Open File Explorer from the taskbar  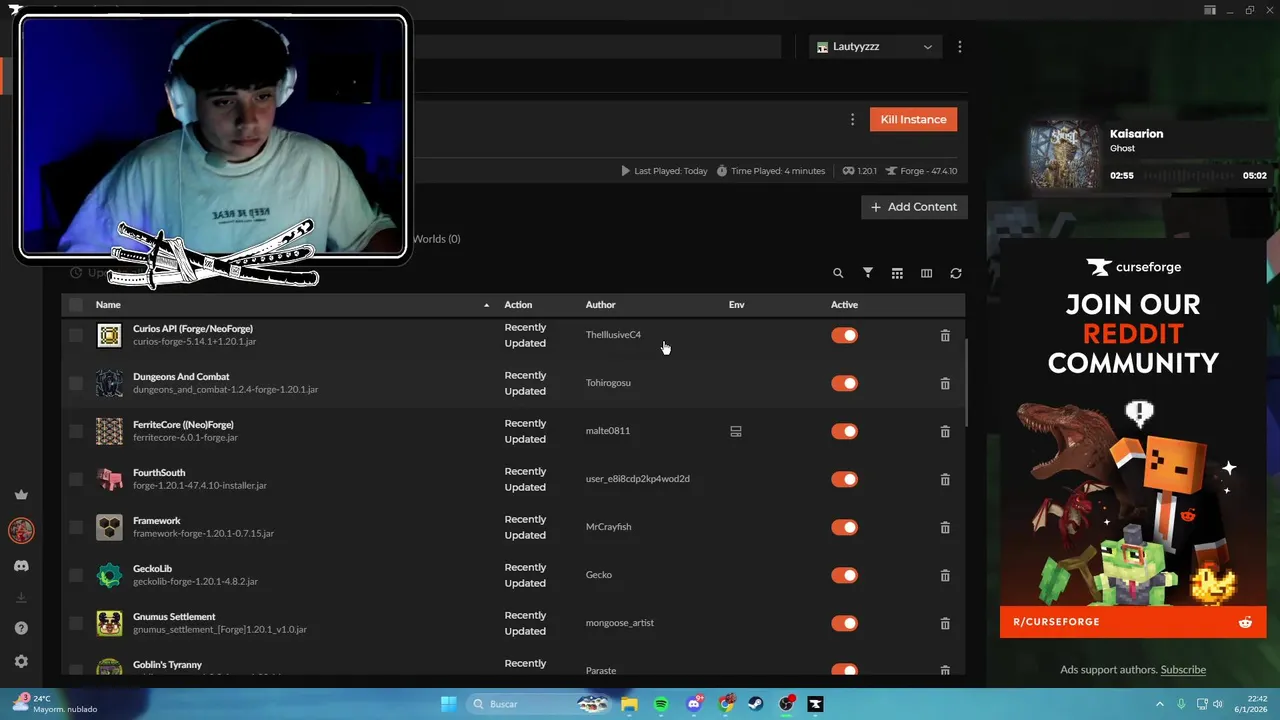pos(629,704)
